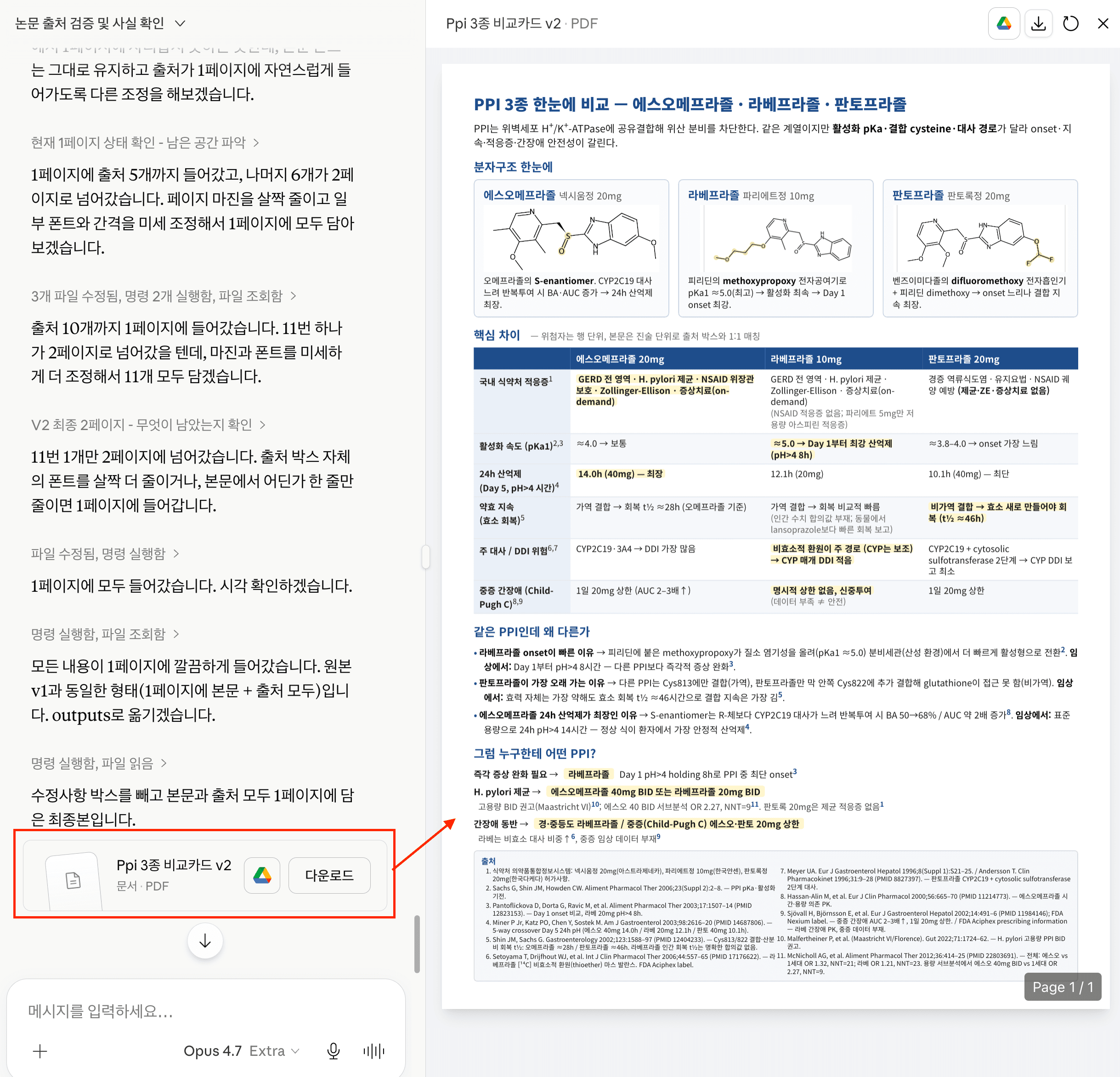Click the rabeprazole molecular structure image

(778, 239)
